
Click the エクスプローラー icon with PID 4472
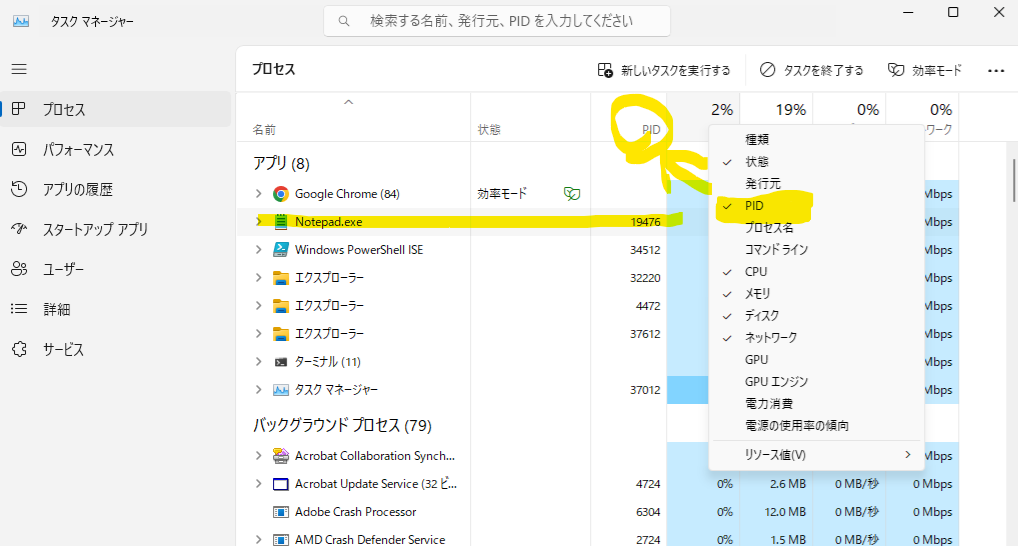point(280,306)
